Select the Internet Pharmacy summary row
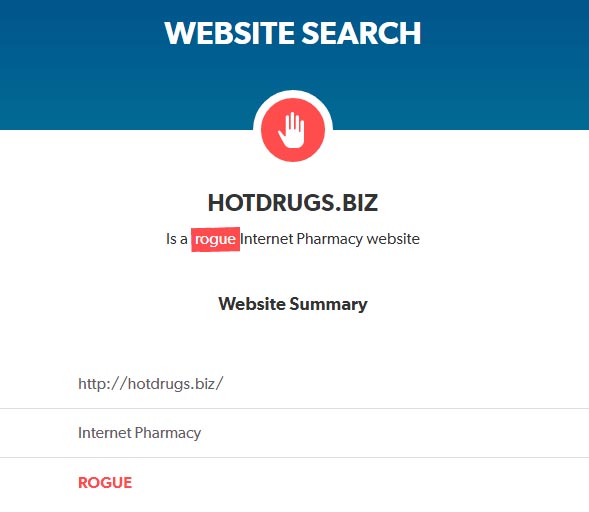The width and height of the screenshot is (589, 512). 294,433
